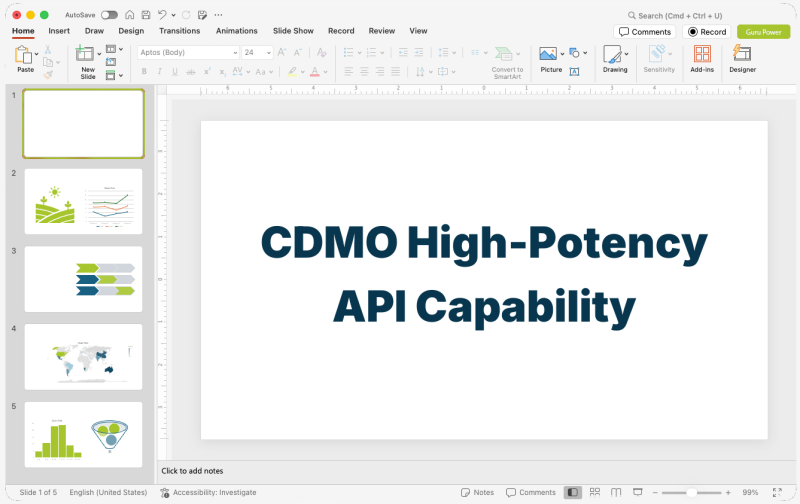Open the Slide Show tab
This screenshot has height=504, width=800.
[293, 31]
